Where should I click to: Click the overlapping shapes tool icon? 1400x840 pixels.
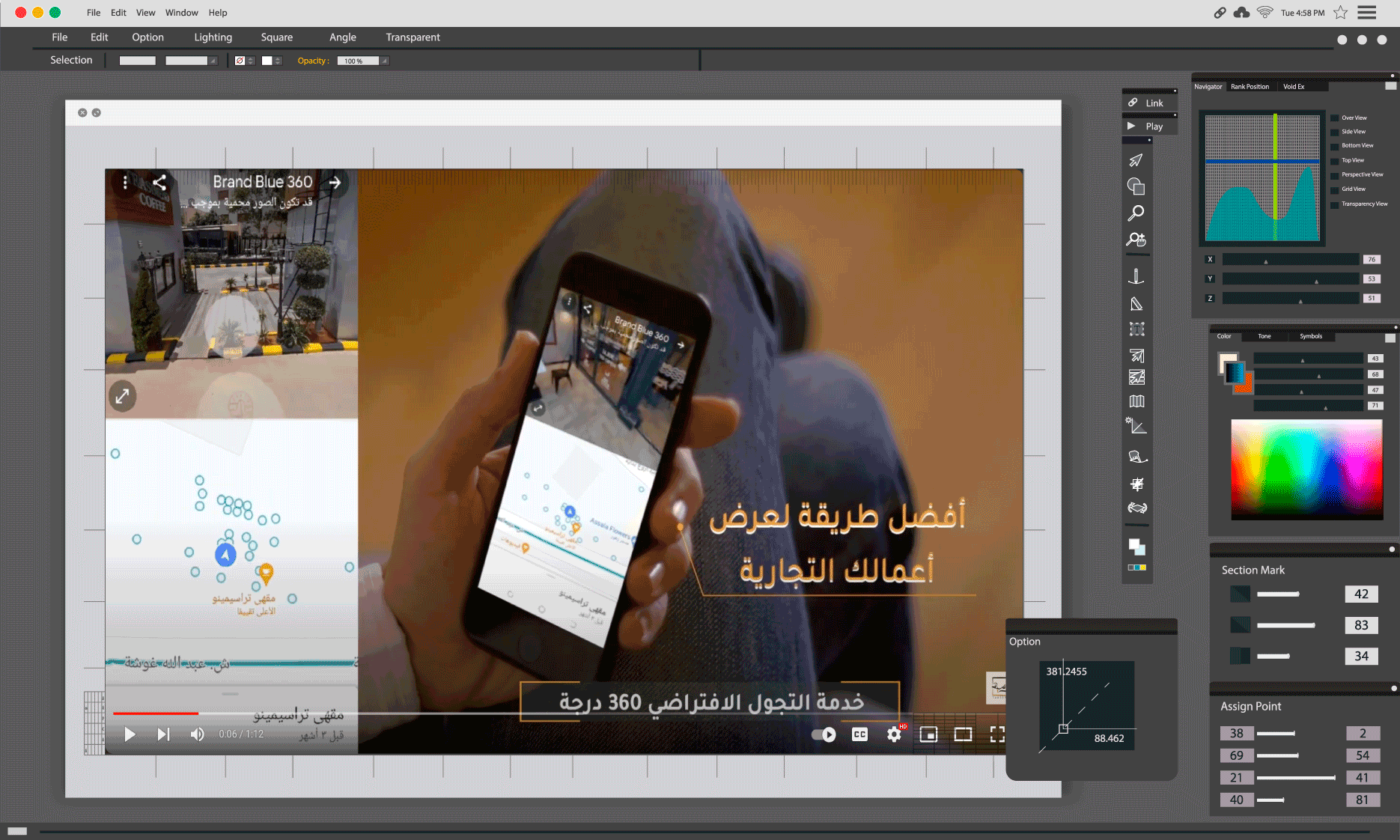pyautogui.click(x=1136, y=185)
